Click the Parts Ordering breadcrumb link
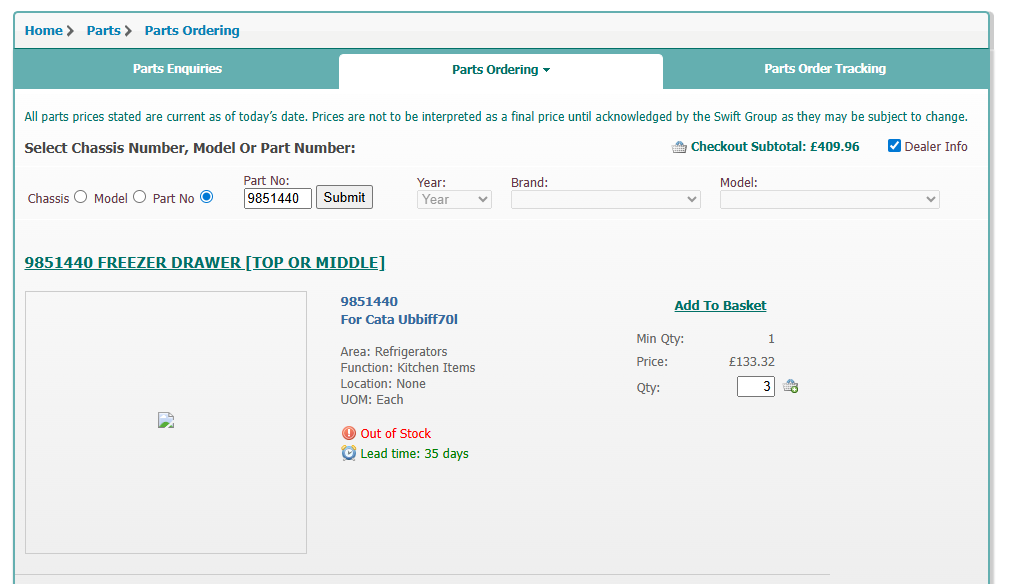This screenshot has height=584, width=1017. point(192,30)
